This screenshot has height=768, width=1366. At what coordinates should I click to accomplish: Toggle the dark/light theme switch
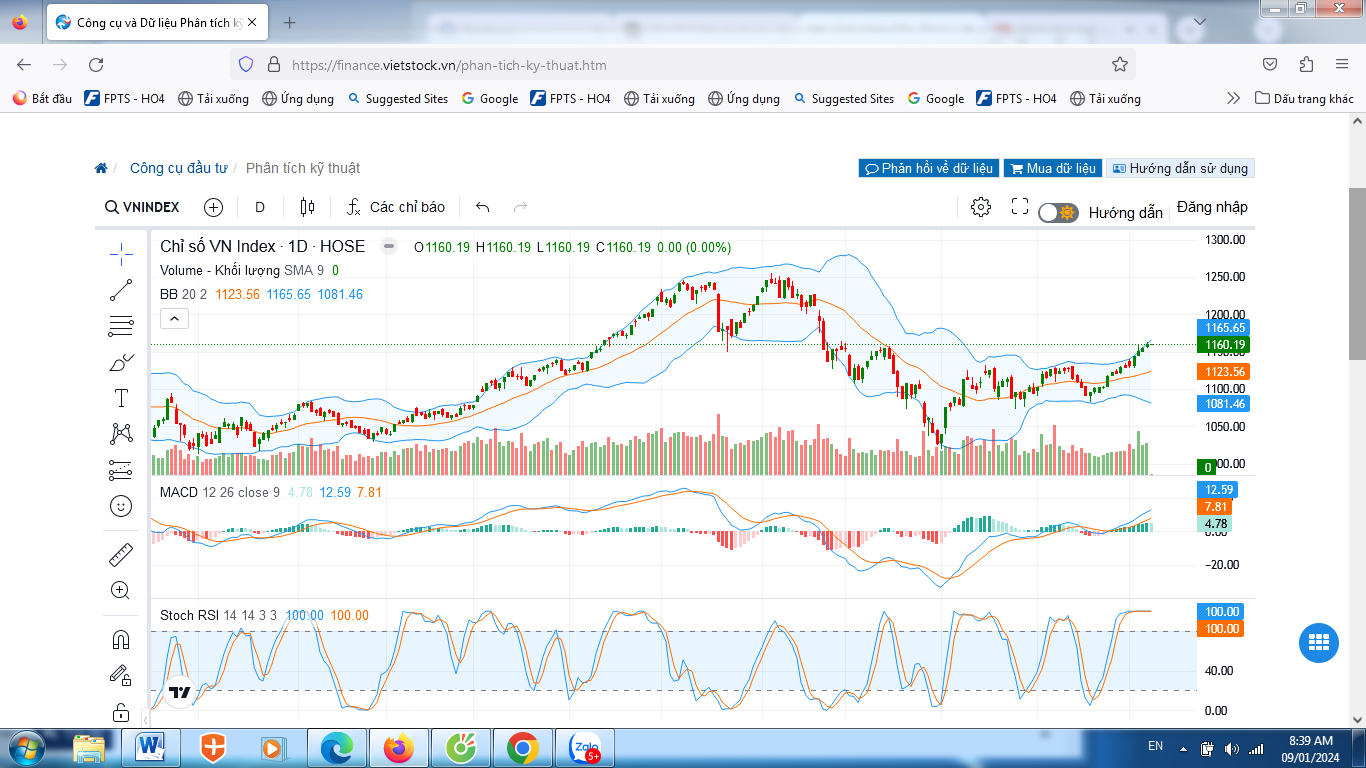[x=1058, y=212]
